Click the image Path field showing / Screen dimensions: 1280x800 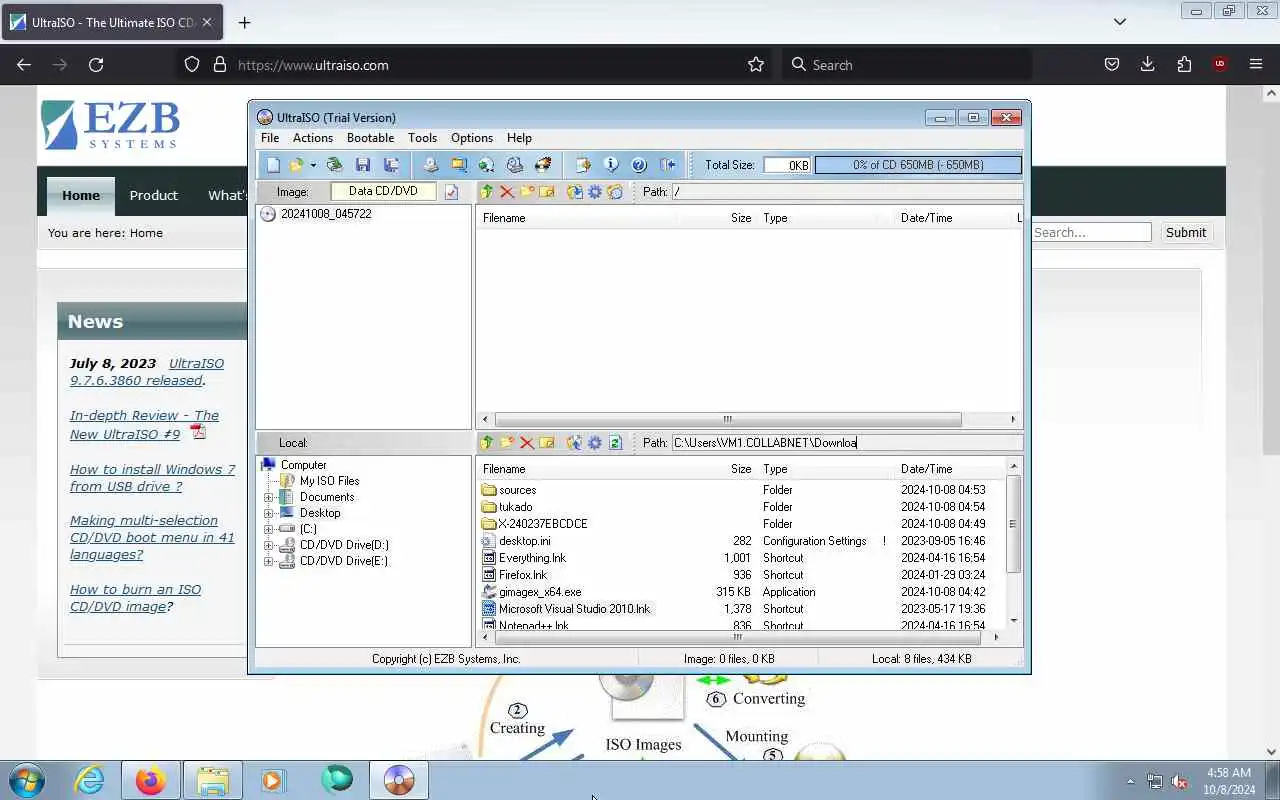point(846,192)
